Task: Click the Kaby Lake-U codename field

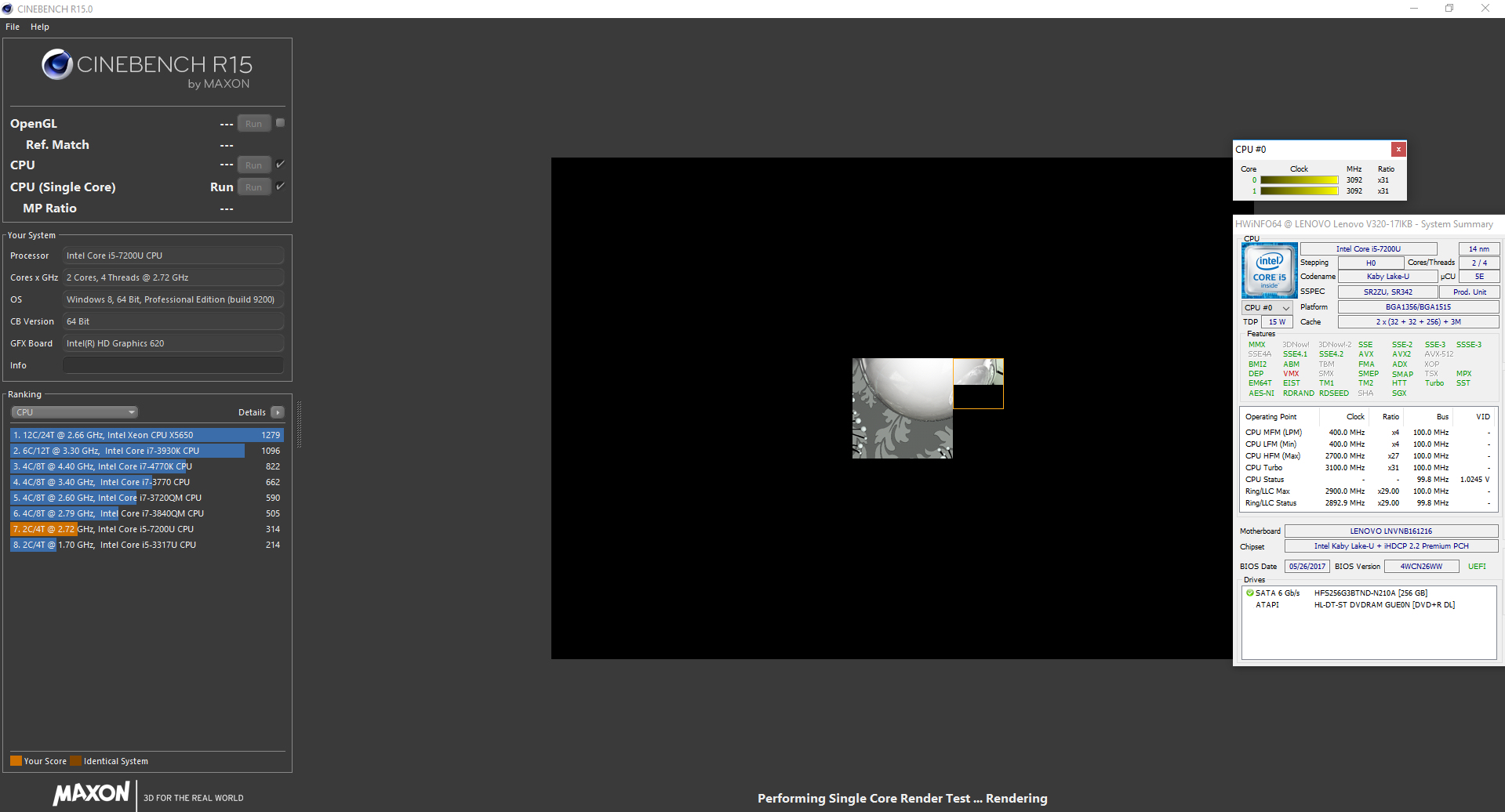Action: tap(1388, 277)
